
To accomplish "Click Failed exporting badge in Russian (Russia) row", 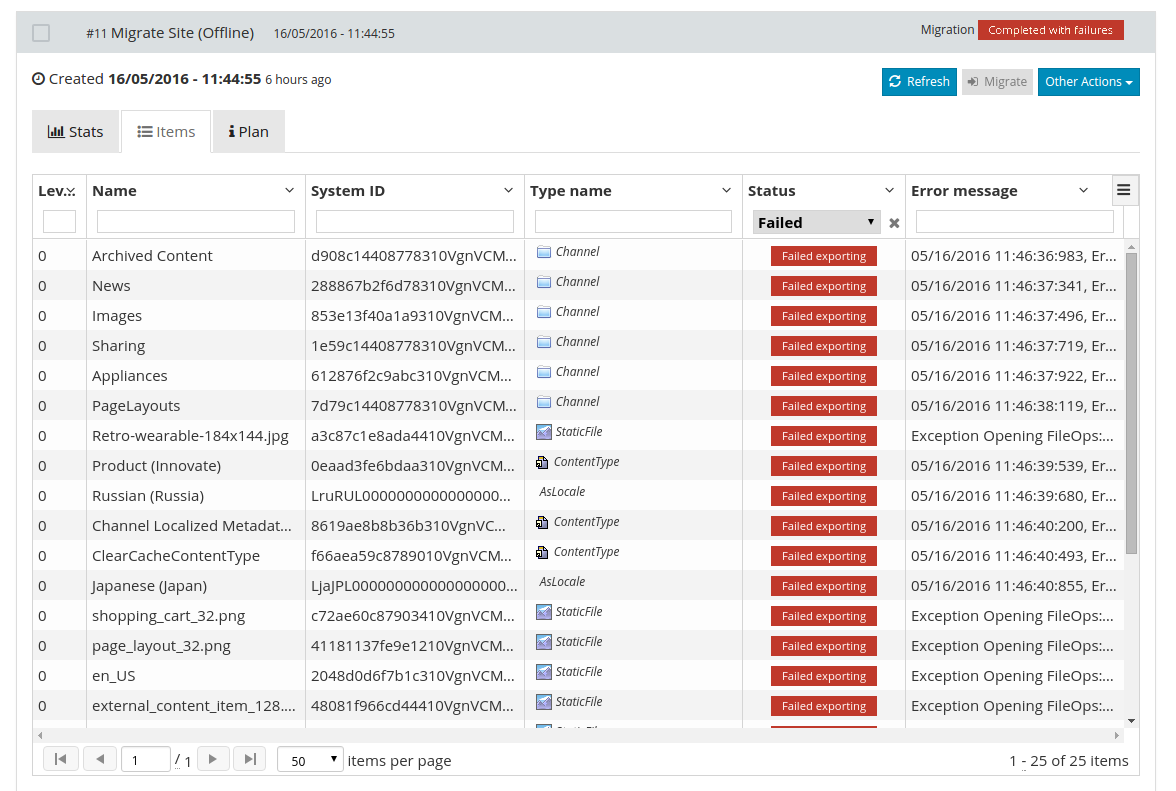I will tap(824, 496).
